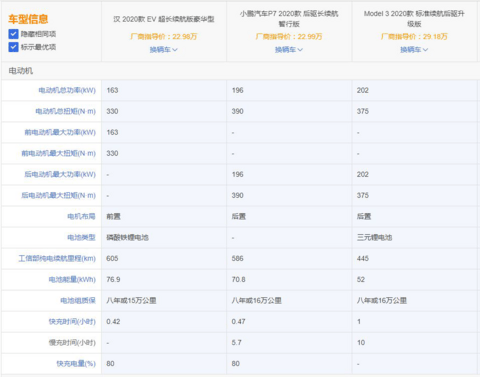The height and width of the screenshot is (377, 480).
Task: Click the Model 3 2020款 model title
Action: pos(414,19)
